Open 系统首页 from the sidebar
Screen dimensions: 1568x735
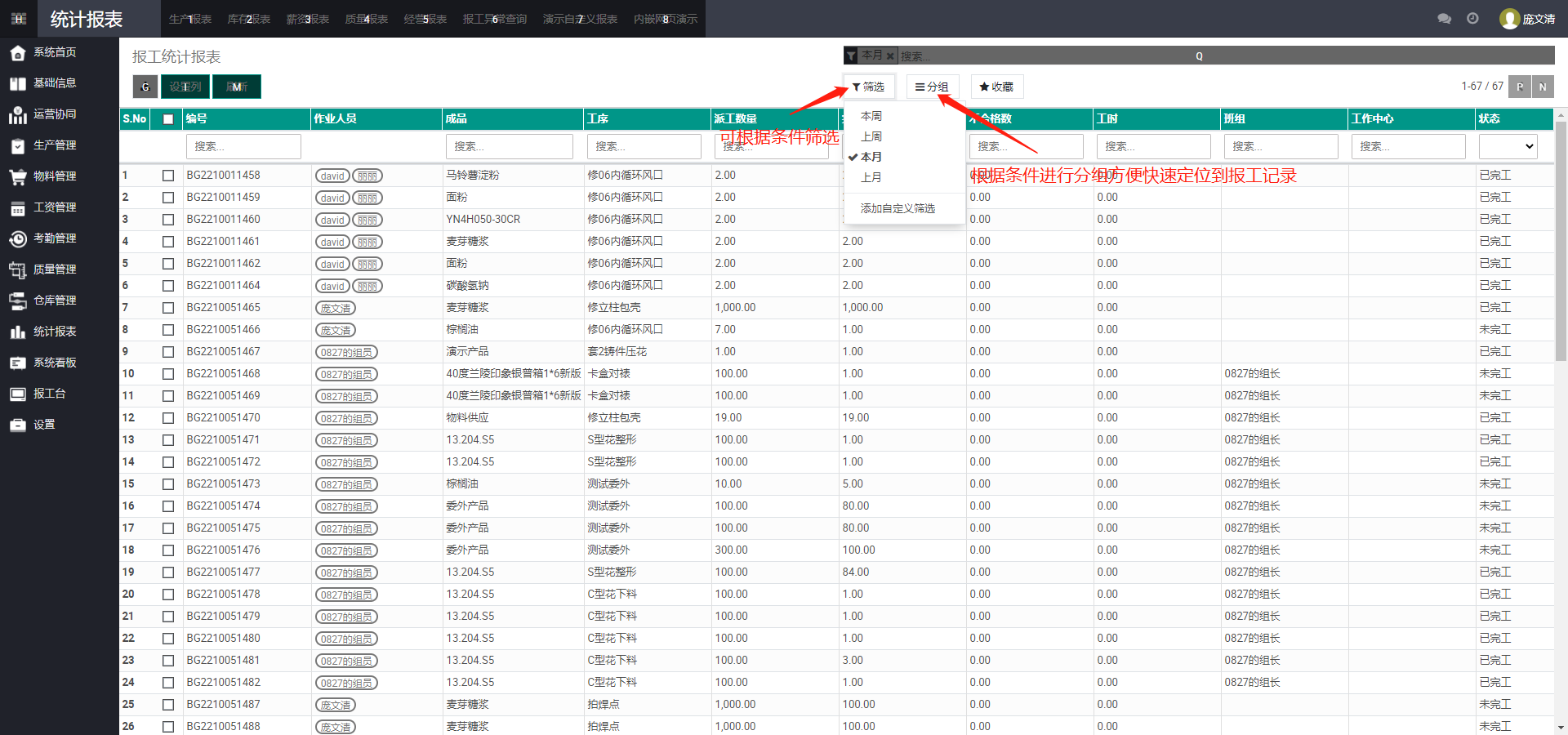[55, 52]
